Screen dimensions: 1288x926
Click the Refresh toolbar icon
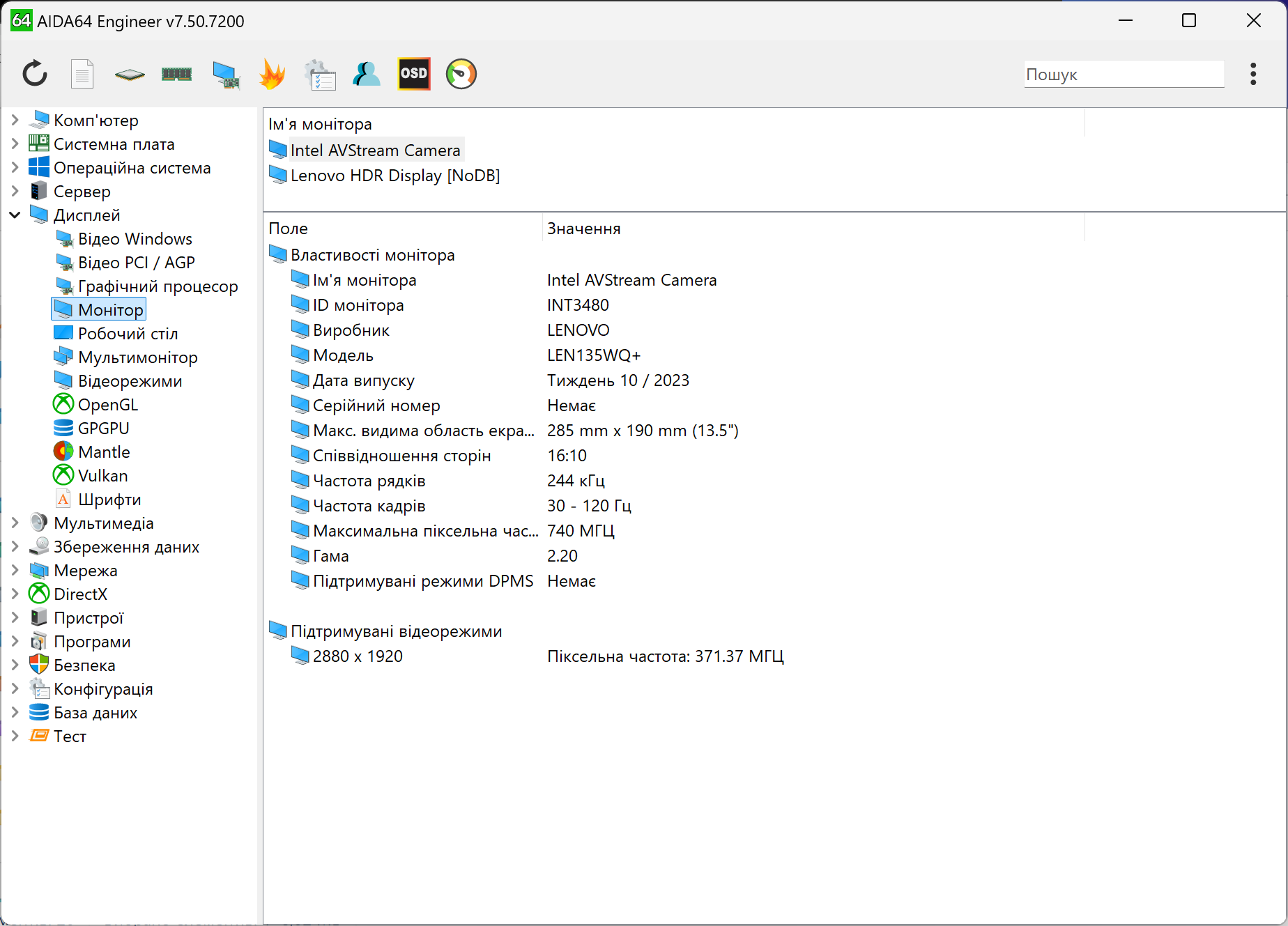[x=35, y=74]
